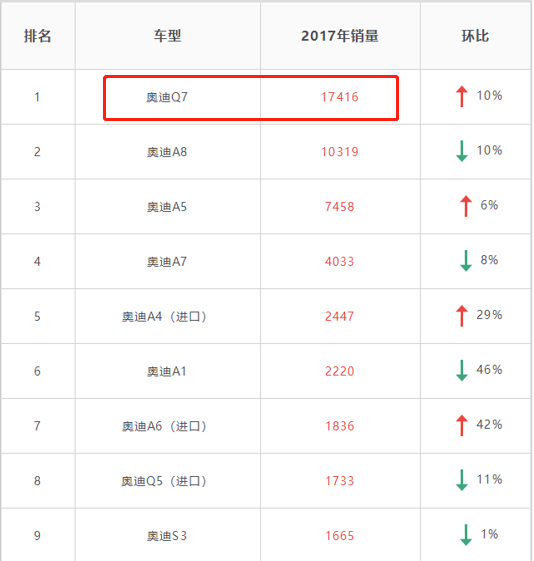Select the 车型 column header

click(x=167, y=36)
